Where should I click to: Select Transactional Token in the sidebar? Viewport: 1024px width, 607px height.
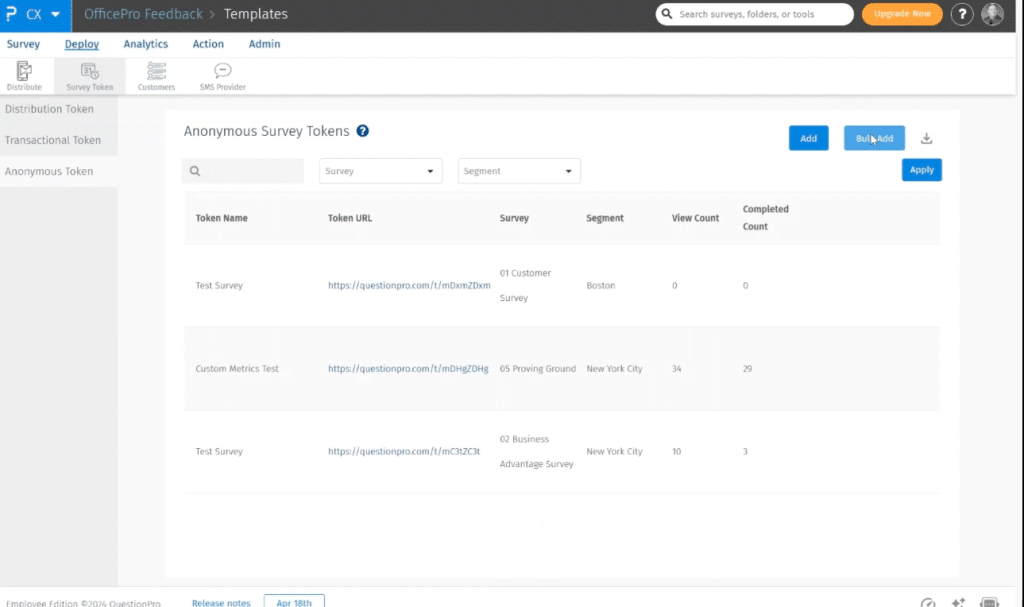coord(55,140)
